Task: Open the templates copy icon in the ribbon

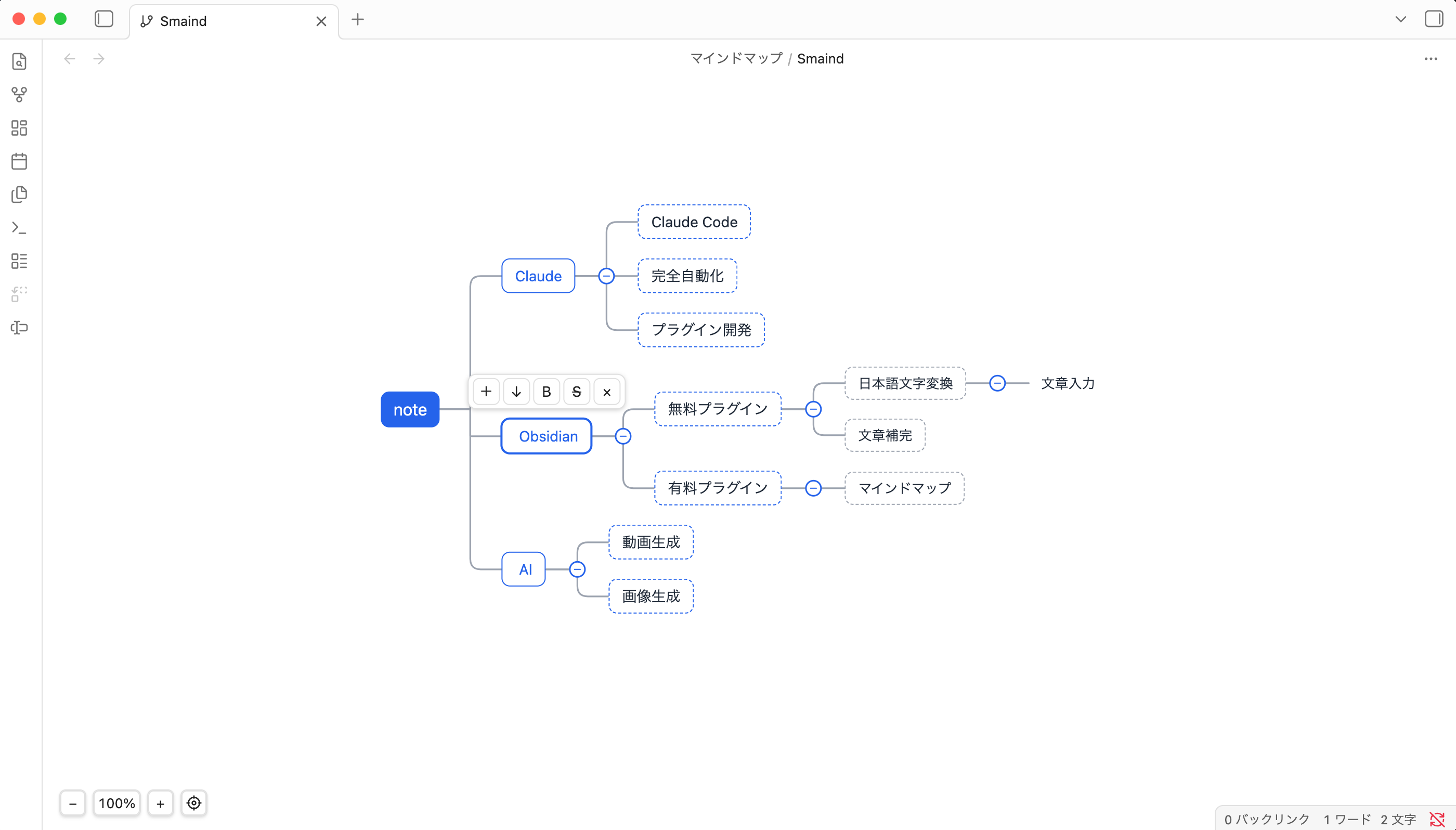Action: pyautogui.click(x=19, y=194)
